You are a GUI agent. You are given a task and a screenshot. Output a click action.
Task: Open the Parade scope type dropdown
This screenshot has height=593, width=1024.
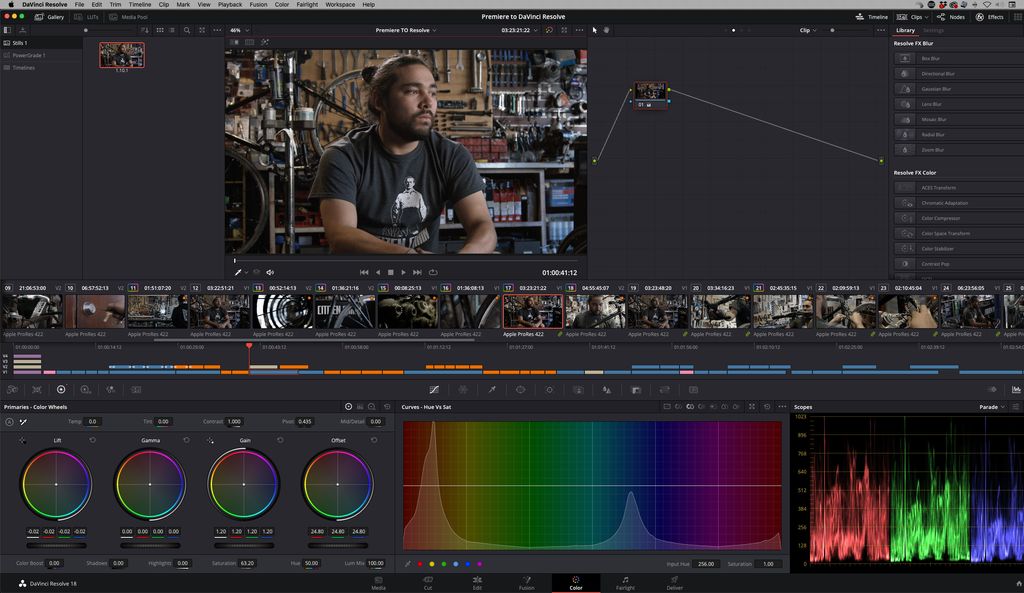(996, 407)
